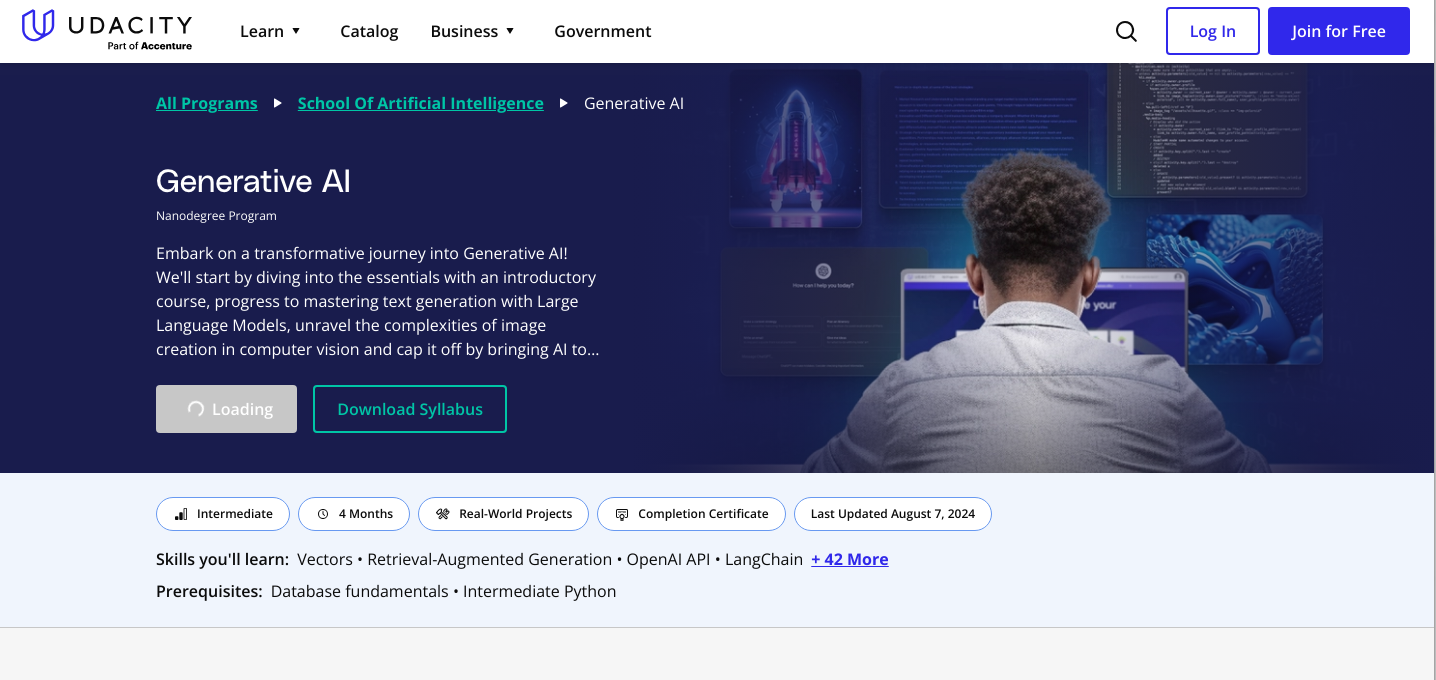
Task: Open the All Programs breadcrumb link
Action: tap(207, 103)
